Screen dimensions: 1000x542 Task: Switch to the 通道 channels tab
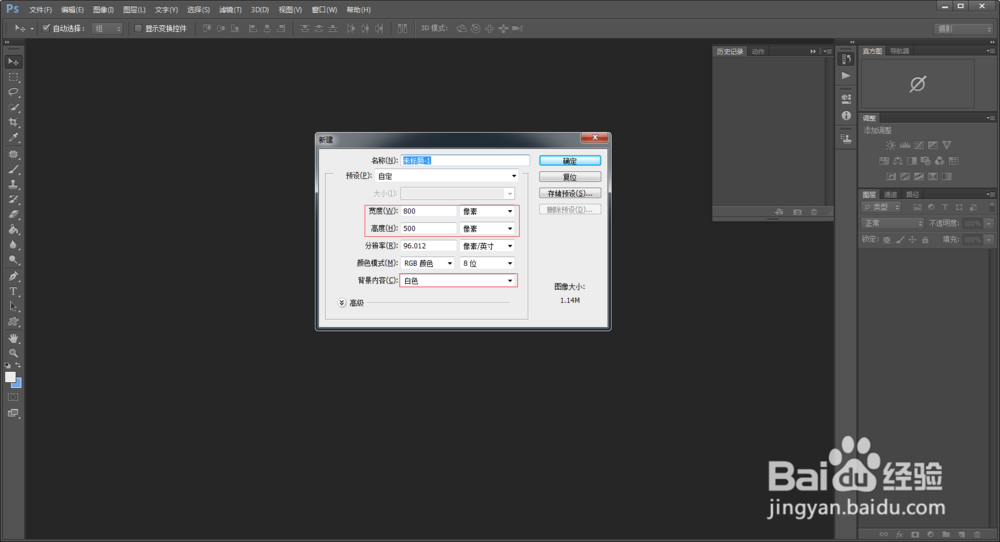(891, 194)
